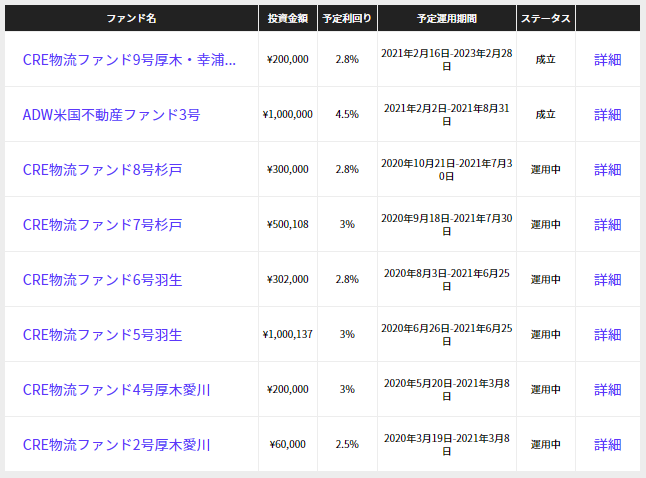Click 成立 status in ADW米国不動産ファンド3号 row
Screen dimensions: 646x478
click(x=545, y=115)
